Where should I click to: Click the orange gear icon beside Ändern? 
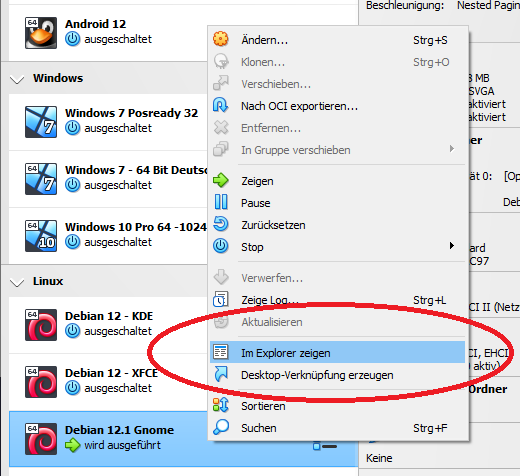[x=221, y=39]
